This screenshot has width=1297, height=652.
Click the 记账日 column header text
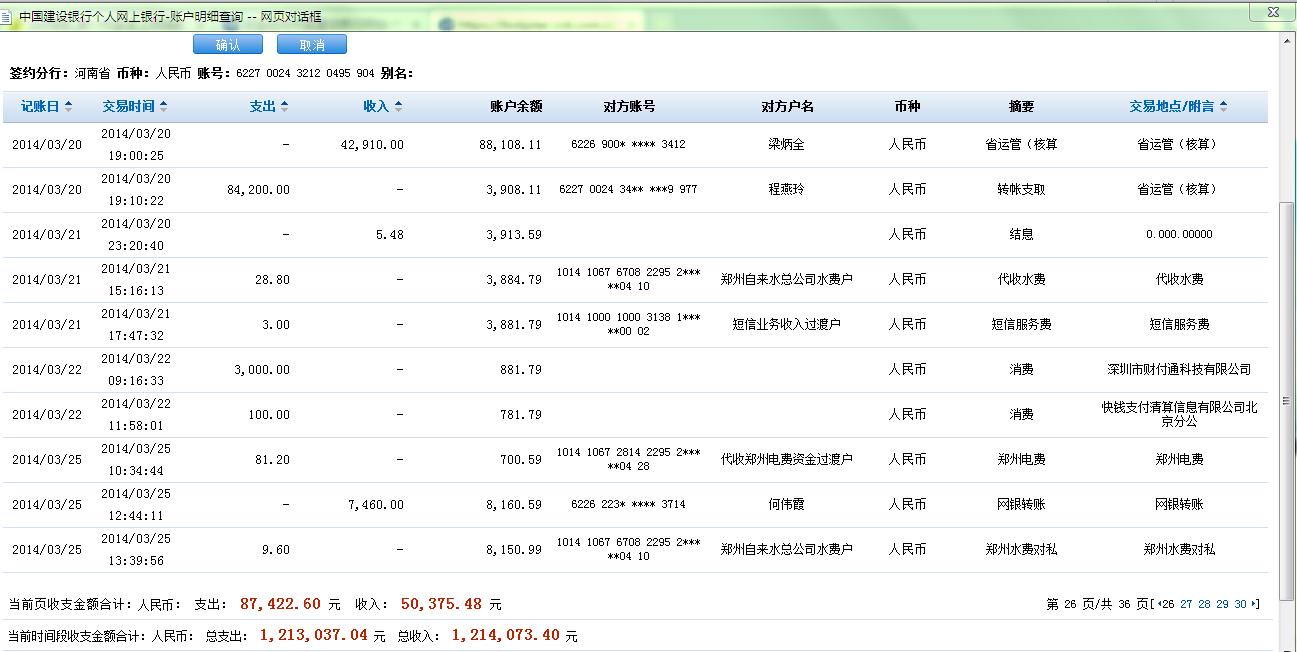click(x=47, y=107)
